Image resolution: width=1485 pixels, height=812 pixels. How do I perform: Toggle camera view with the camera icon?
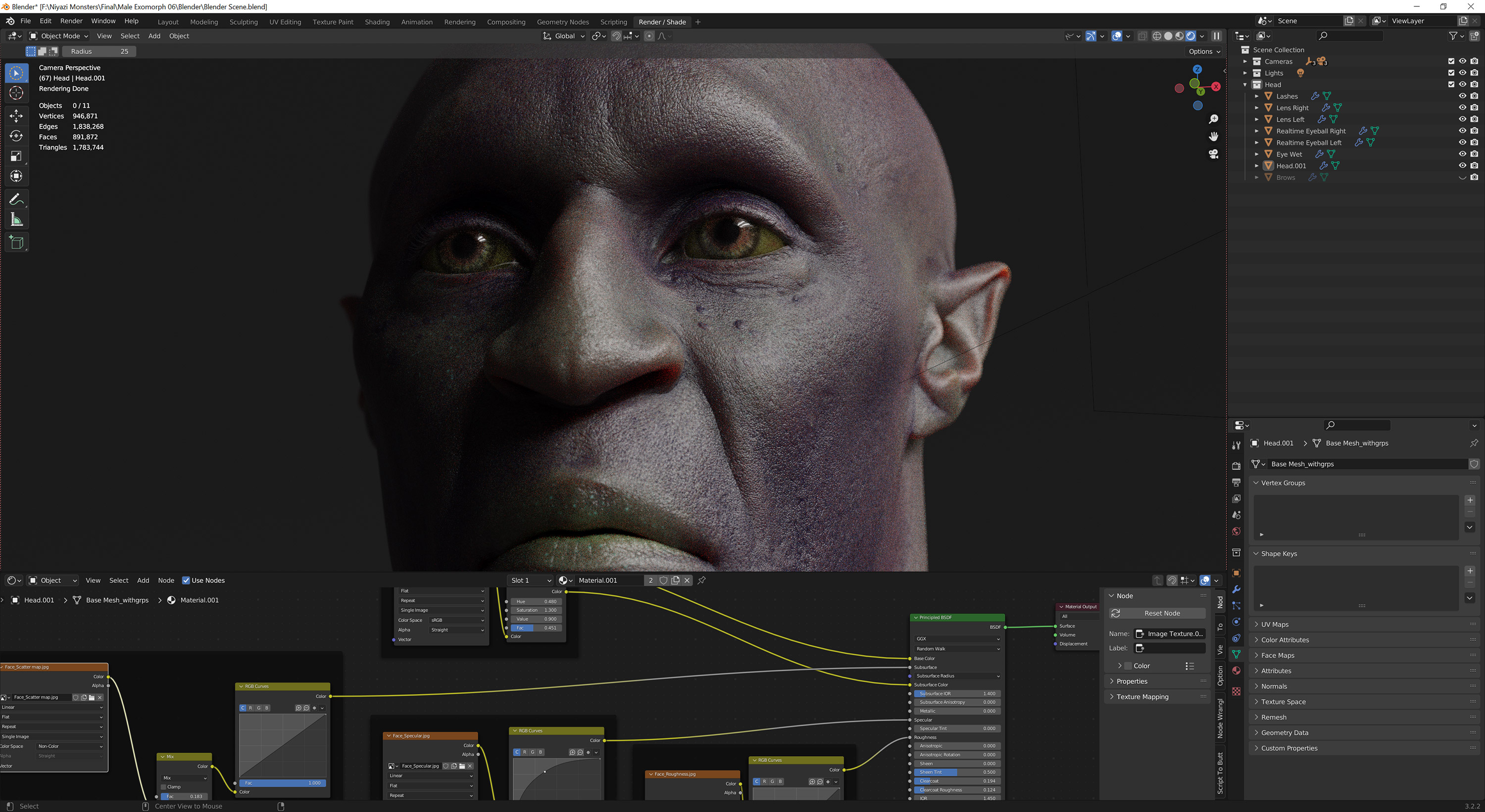click(x=1213, y=154)
